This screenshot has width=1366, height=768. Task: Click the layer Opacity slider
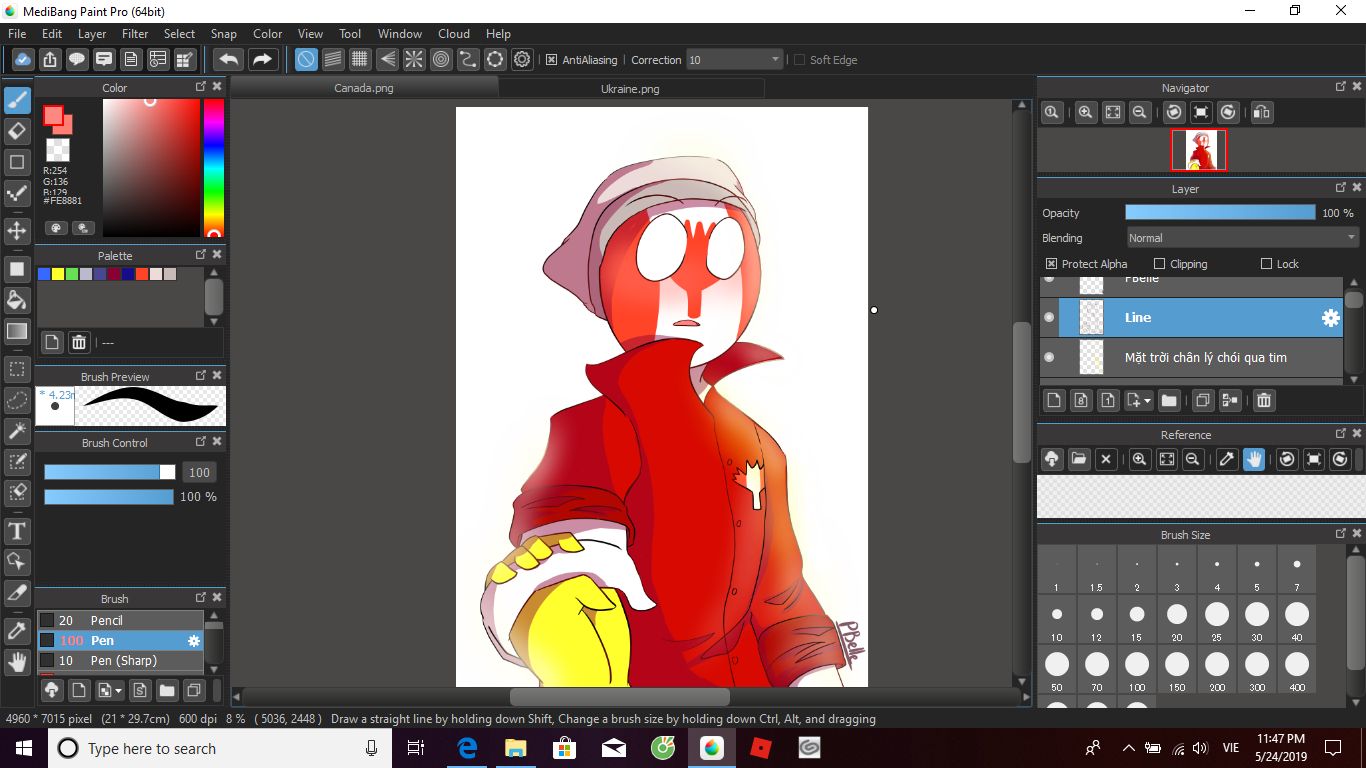tap(1220, 212)
